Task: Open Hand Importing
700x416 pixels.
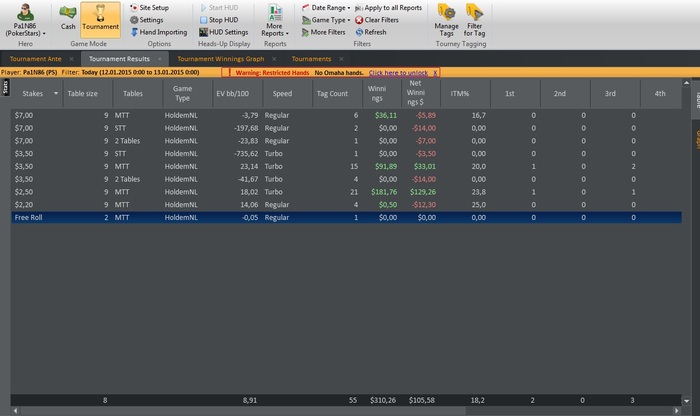Action: point(159,32)
